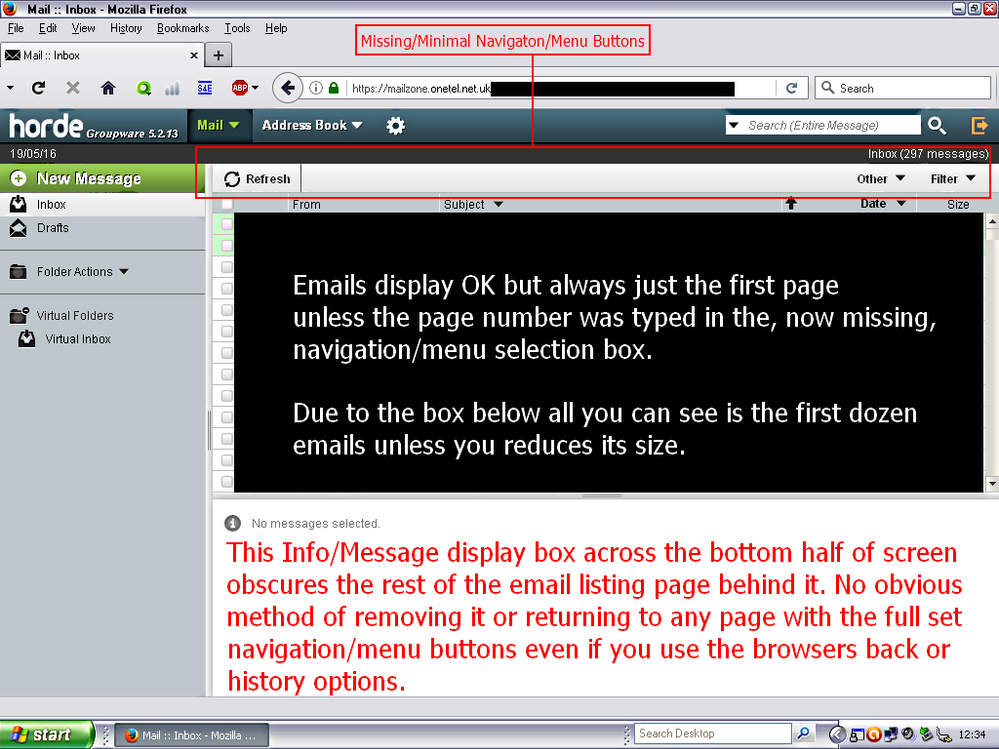Open the Help menu
The width and height of the screenshot is (999, 749).
coord(276,28)
